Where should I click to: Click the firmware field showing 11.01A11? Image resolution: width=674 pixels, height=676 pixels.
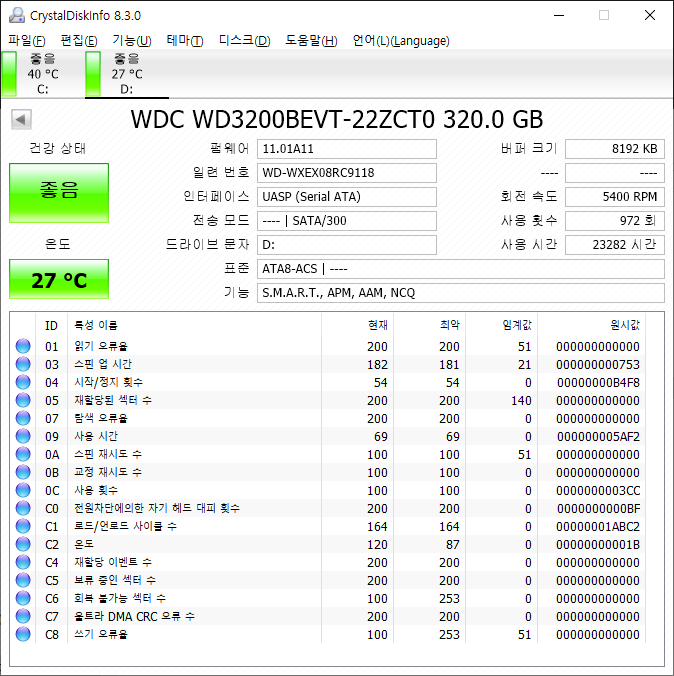click(346, 149)
